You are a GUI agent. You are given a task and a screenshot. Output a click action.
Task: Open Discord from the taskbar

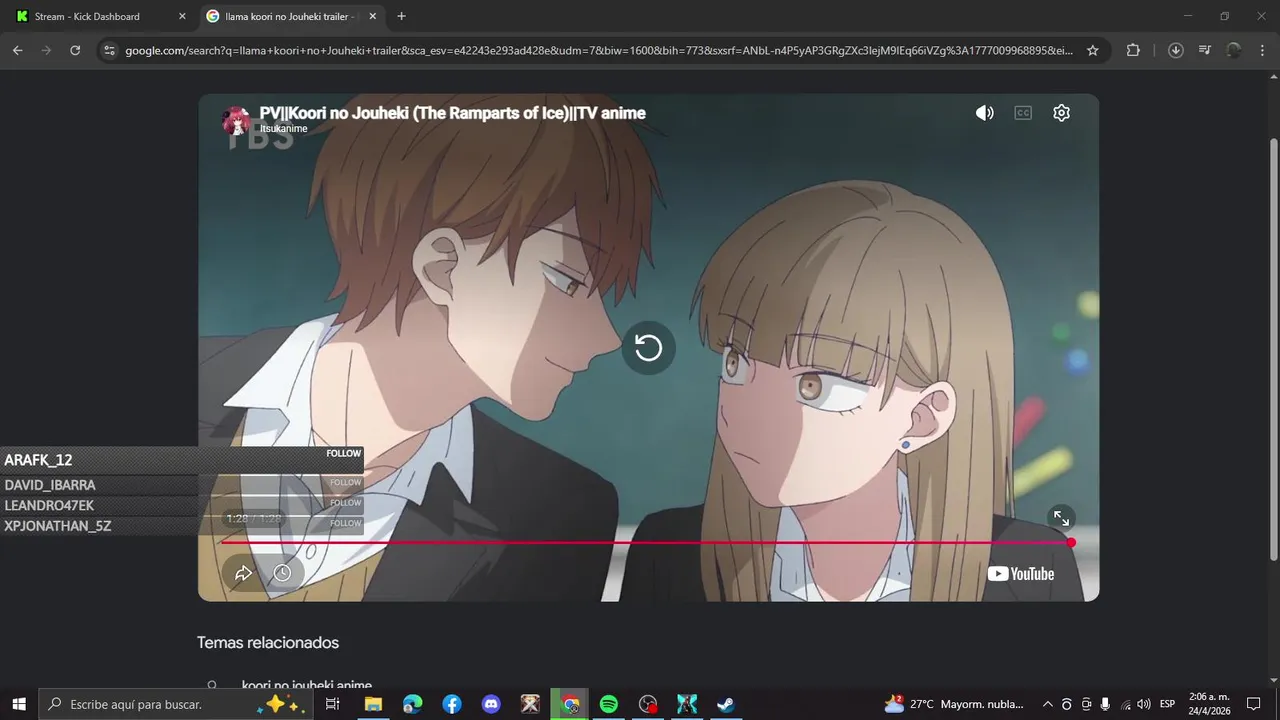click(x=491, y=704)
